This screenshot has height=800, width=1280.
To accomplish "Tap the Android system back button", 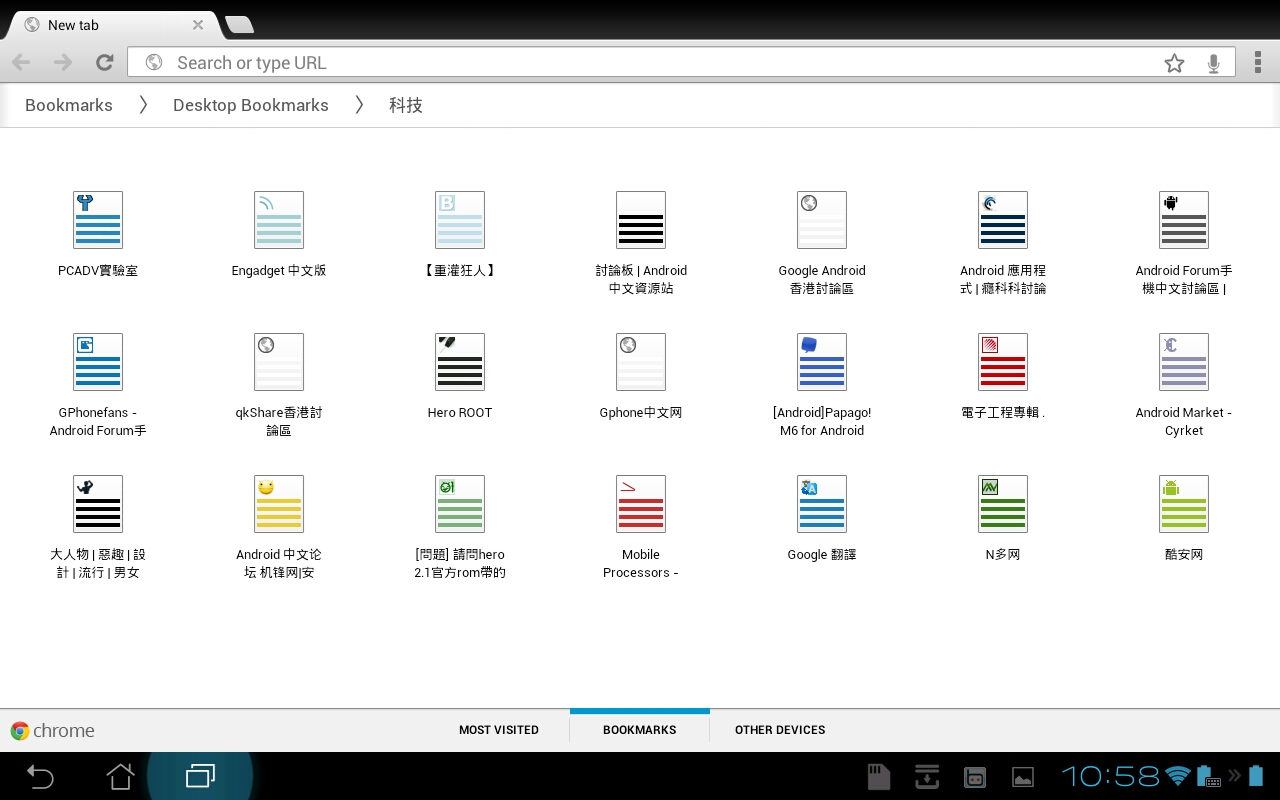I will click(x=40, y=776).
